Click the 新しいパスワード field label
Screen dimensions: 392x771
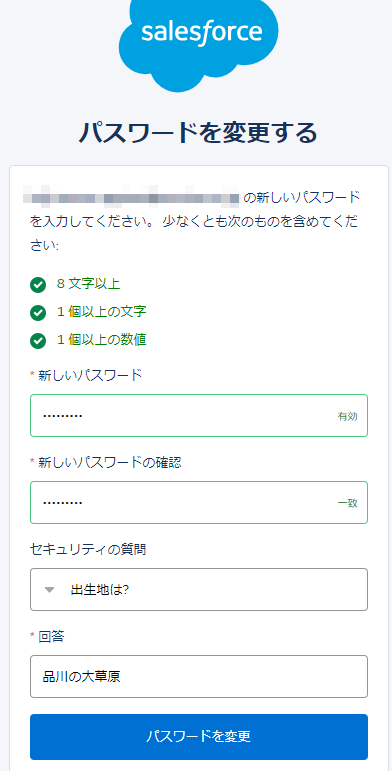[90, 375]
